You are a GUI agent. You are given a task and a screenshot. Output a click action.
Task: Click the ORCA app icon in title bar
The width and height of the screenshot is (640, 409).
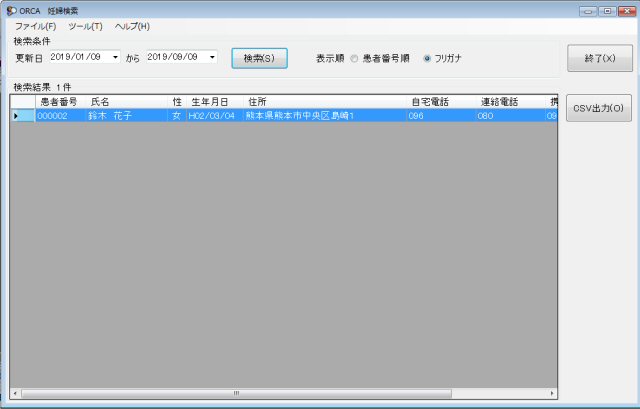[x=11, y=11]
